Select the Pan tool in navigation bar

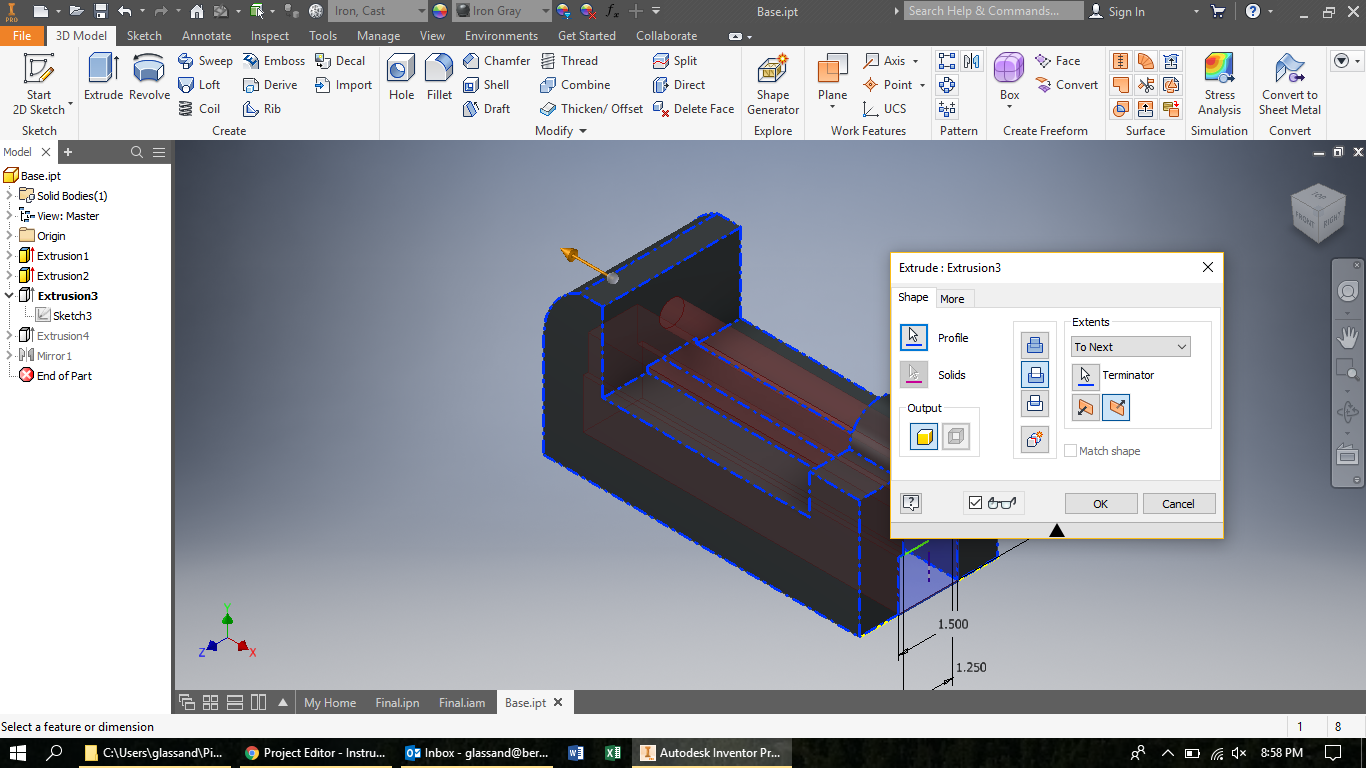click(x=1348, y=336)
